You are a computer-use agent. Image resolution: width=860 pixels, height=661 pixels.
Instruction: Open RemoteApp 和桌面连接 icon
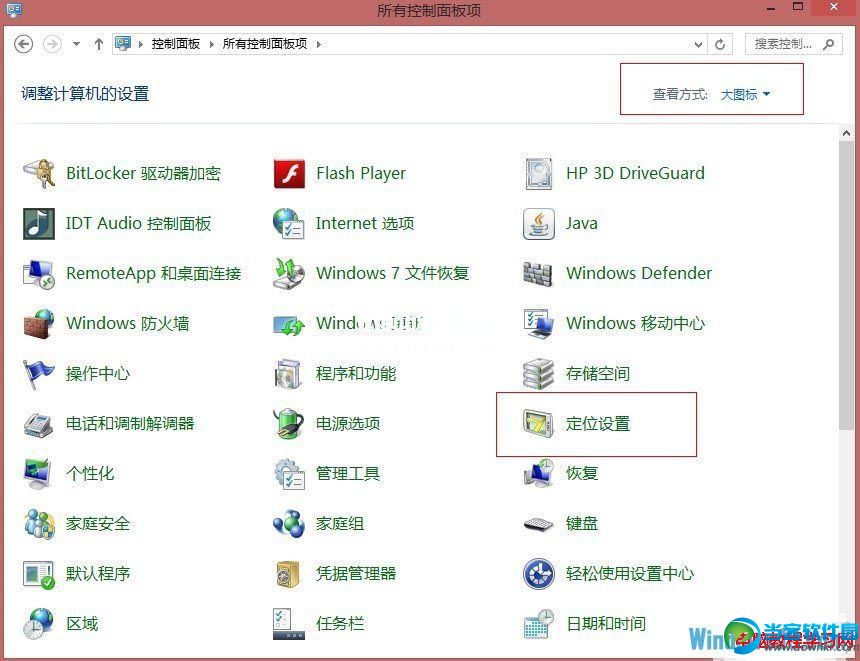coord(38,274)
